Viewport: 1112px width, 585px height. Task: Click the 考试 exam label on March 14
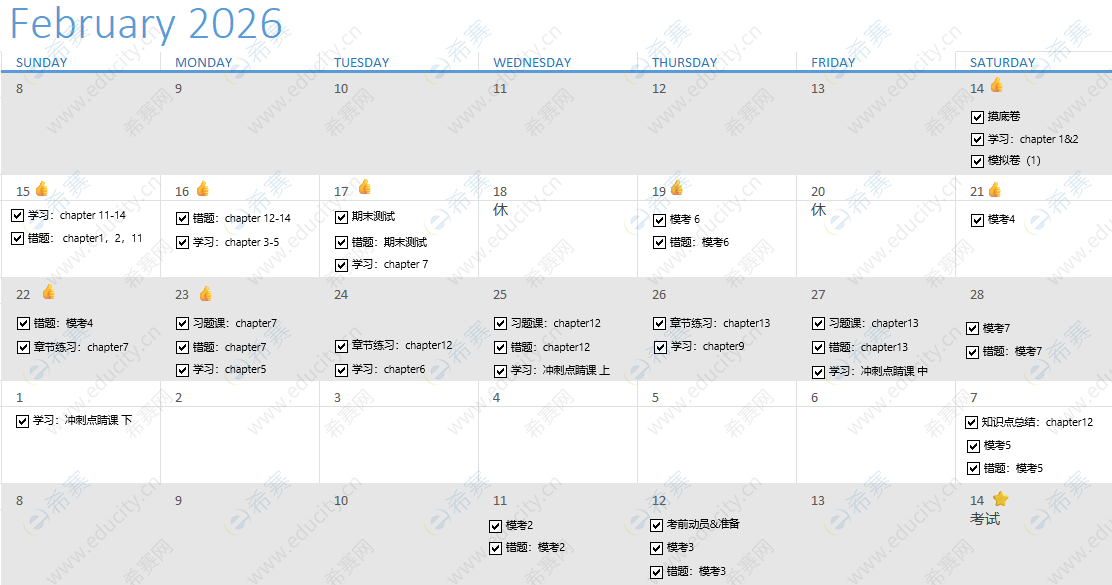[x=985, y=519]
